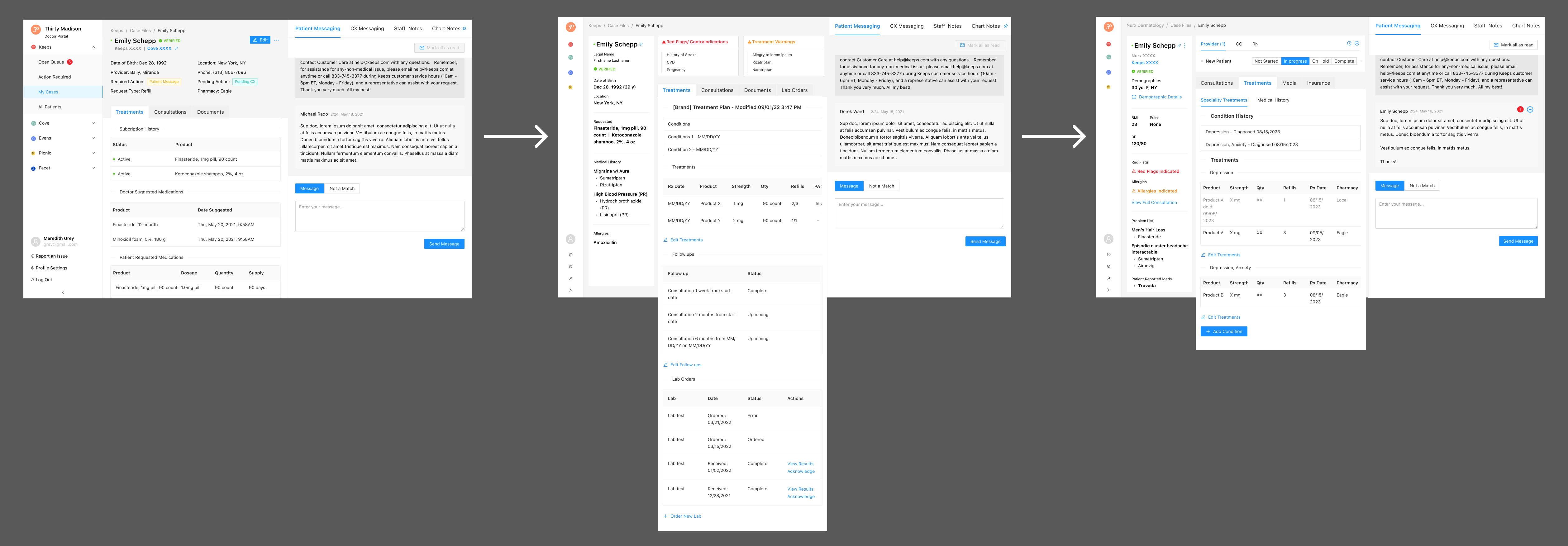Select Message mode toggle in first screen
Image resolution: width=1568 pixels, height=546 pixels.
click(309, 189)
